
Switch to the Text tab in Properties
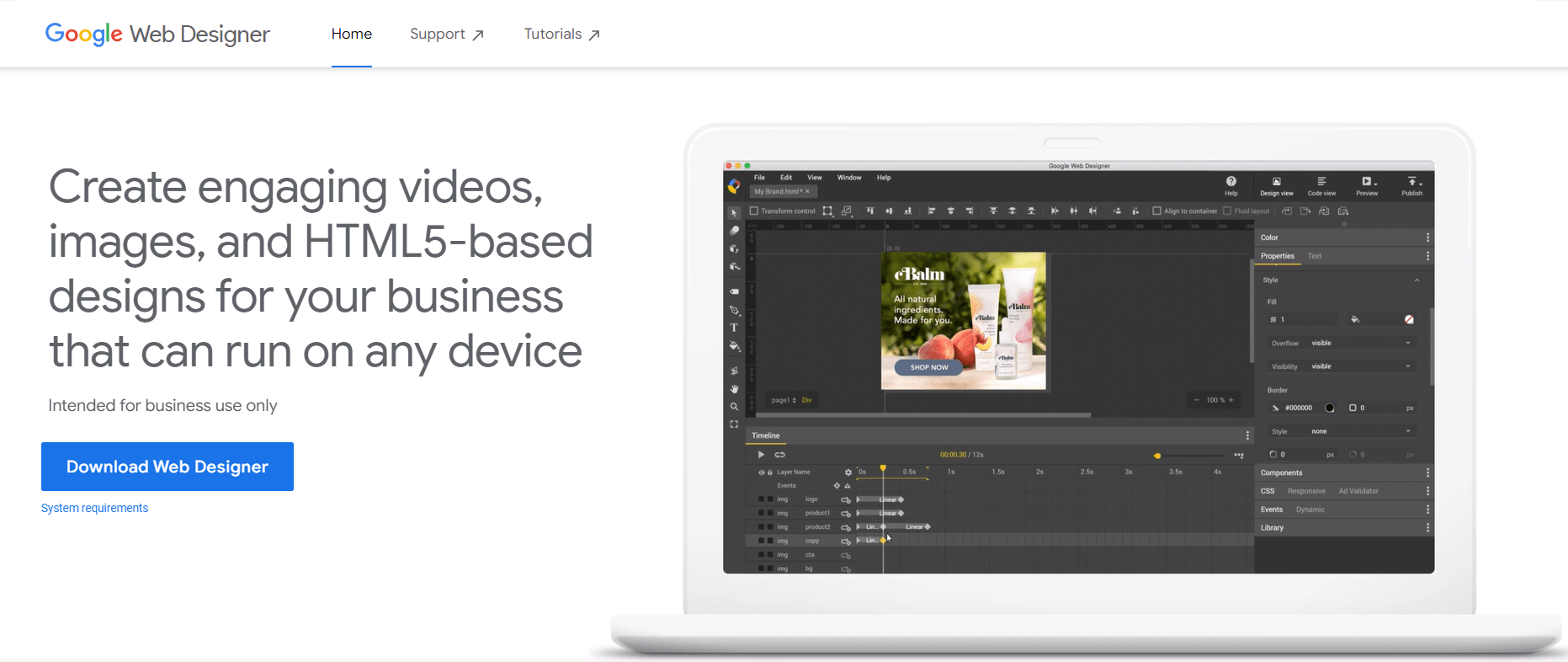click(1315, 256)
